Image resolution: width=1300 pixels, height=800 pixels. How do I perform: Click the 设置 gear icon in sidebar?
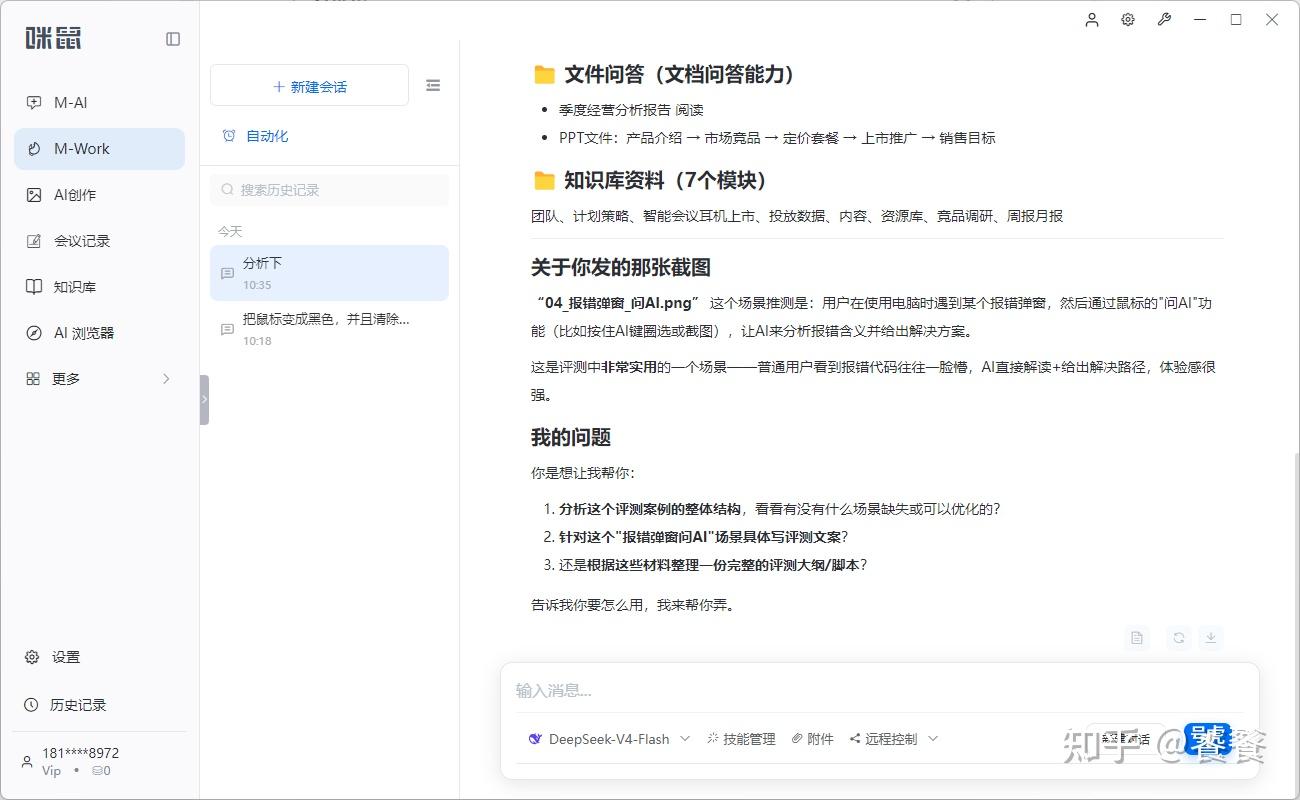(x=32, y=657)
